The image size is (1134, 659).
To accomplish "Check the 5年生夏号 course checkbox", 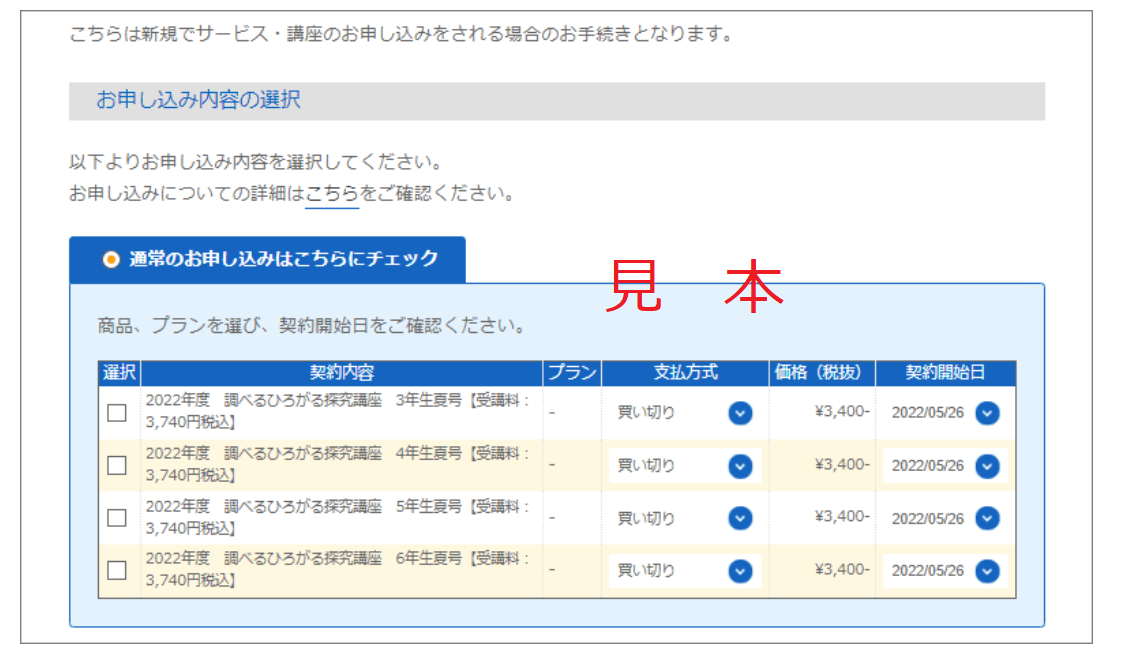I will 116,518.
